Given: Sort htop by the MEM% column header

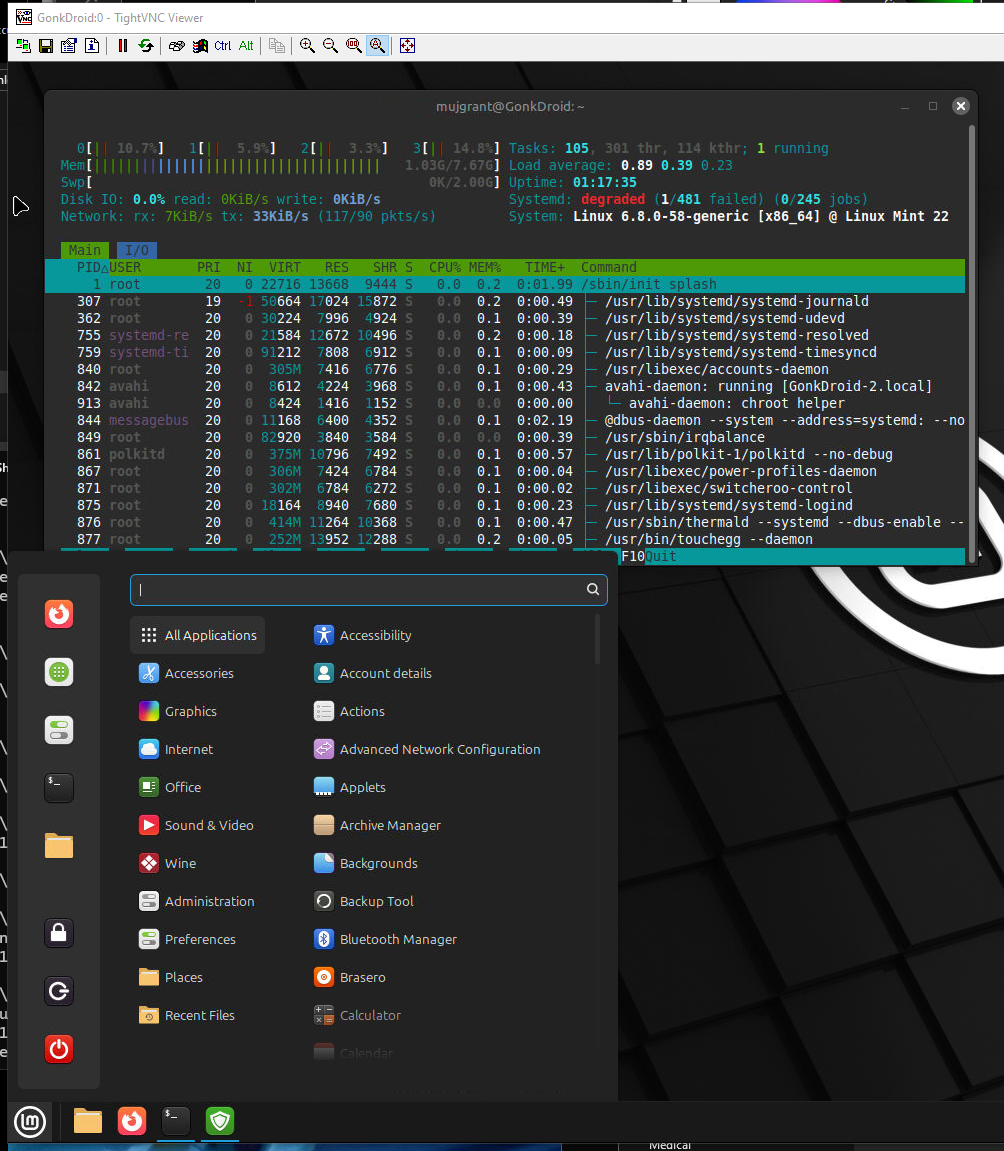Looking at the screenshot, I should click(484, 267).
